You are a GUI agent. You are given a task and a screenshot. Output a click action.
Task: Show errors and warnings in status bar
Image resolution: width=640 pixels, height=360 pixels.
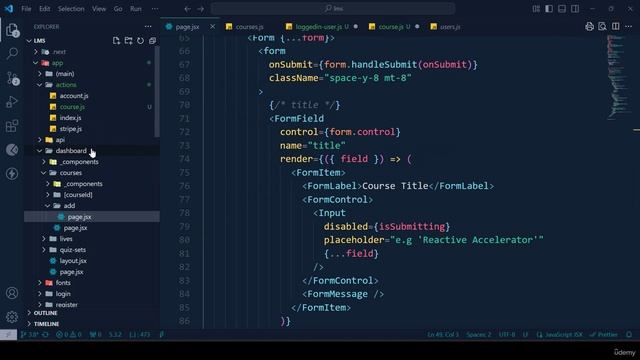click(x=69, y=334)
